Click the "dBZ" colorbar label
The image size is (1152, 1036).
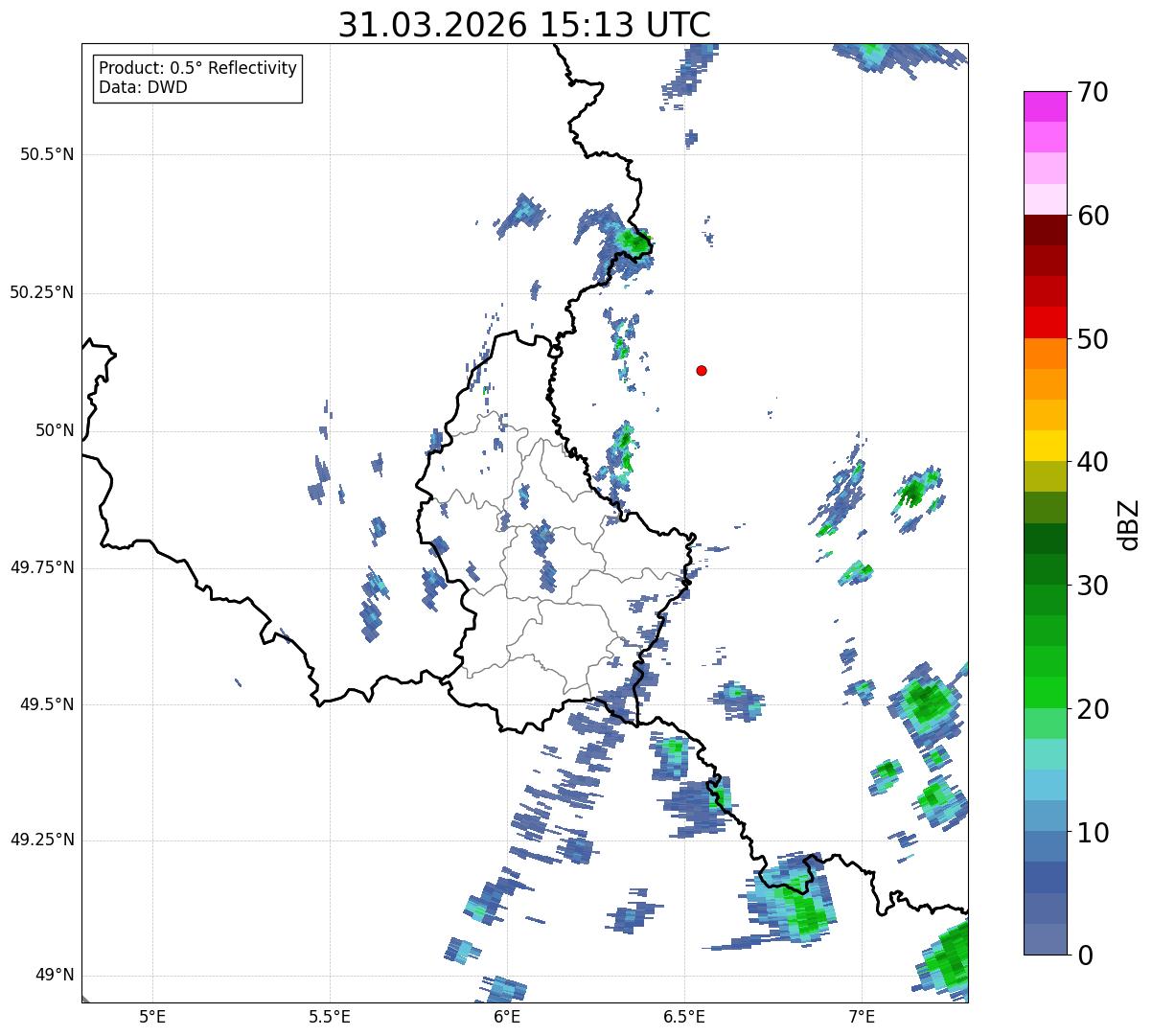[1129, 523]
